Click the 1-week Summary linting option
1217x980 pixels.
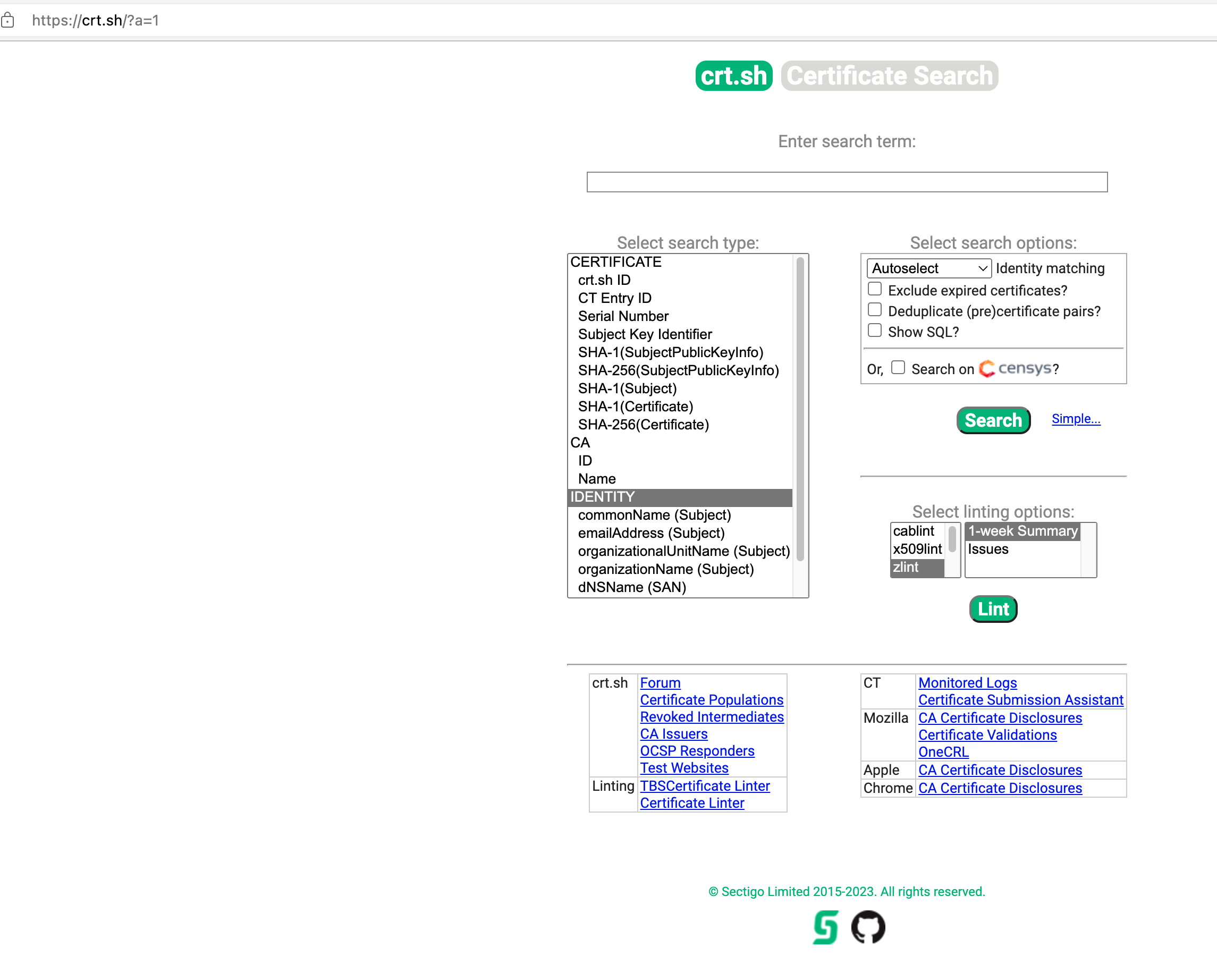(x=1022, y=531)
